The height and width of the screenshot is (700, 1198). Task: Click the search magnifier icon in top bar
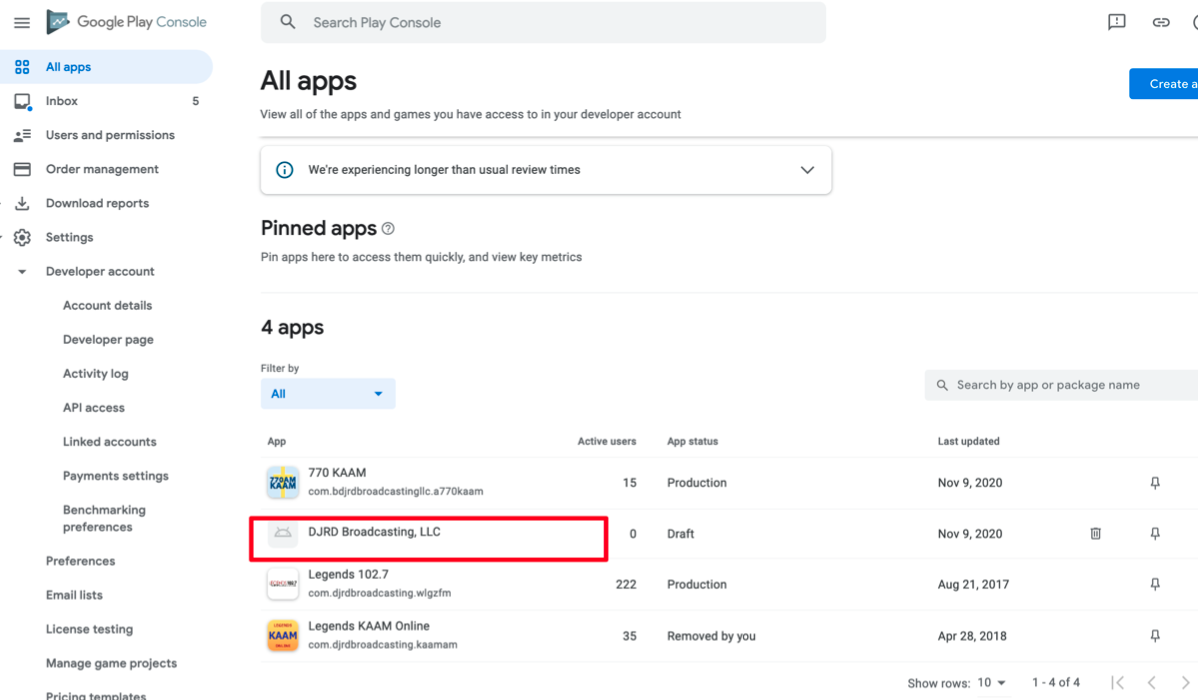287,22
